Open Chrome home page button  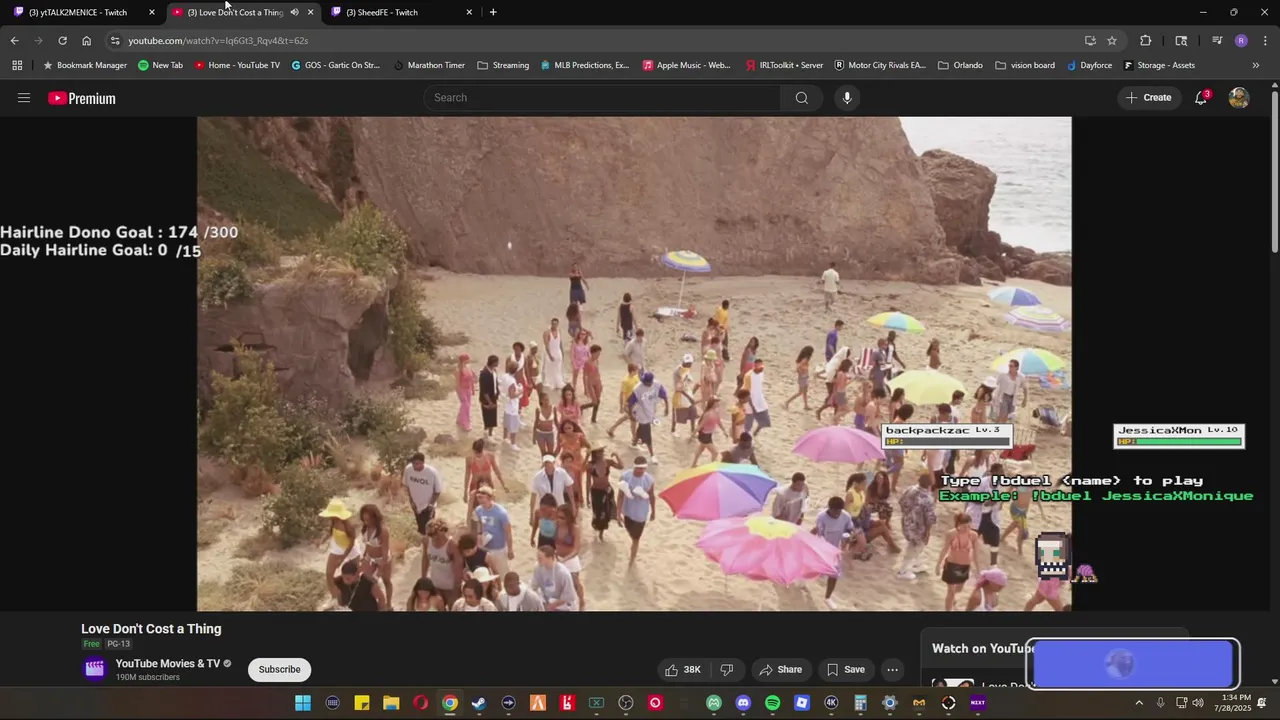click(86, 41)
